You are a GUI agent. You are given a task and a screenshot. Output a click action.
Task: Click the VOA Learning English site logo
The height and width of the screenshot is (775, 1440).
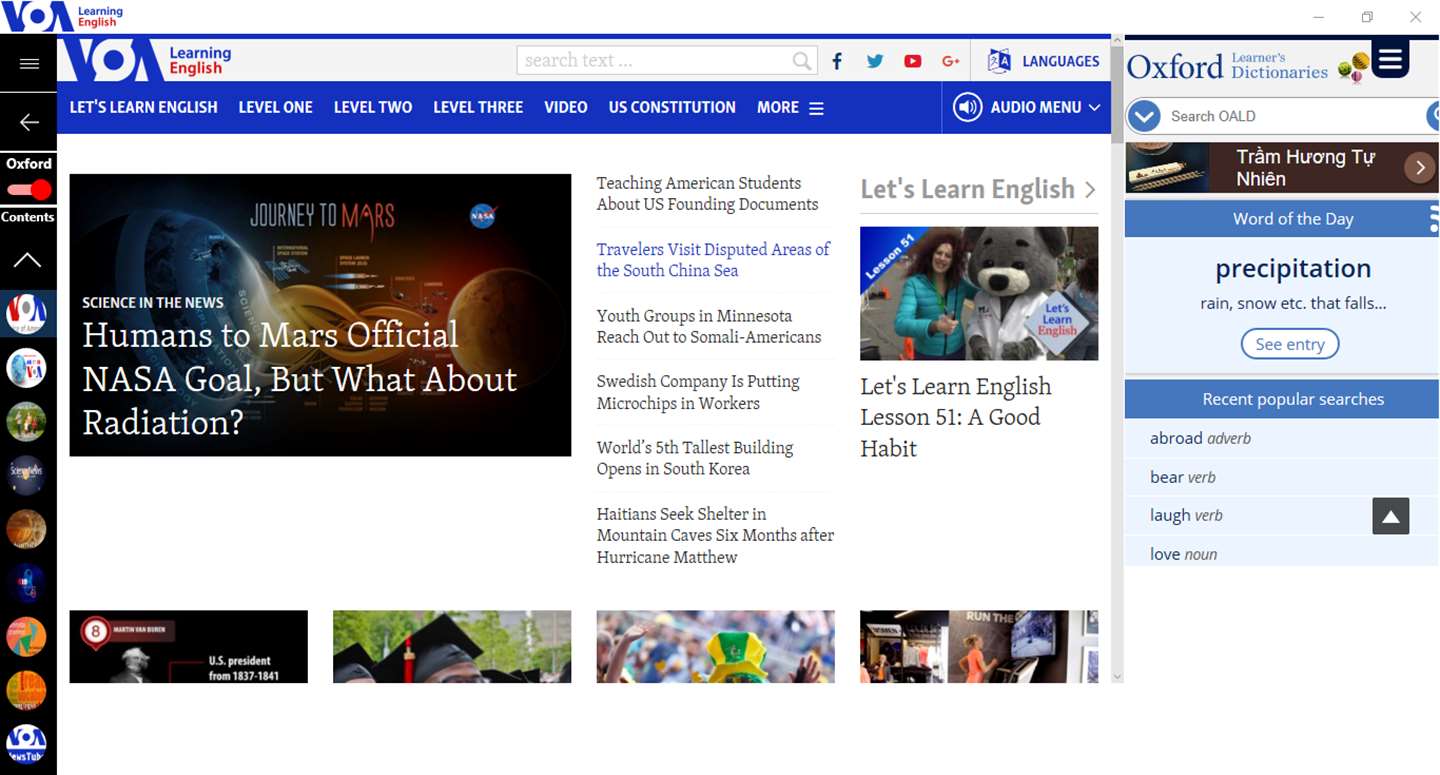click(x=147, y=60)
